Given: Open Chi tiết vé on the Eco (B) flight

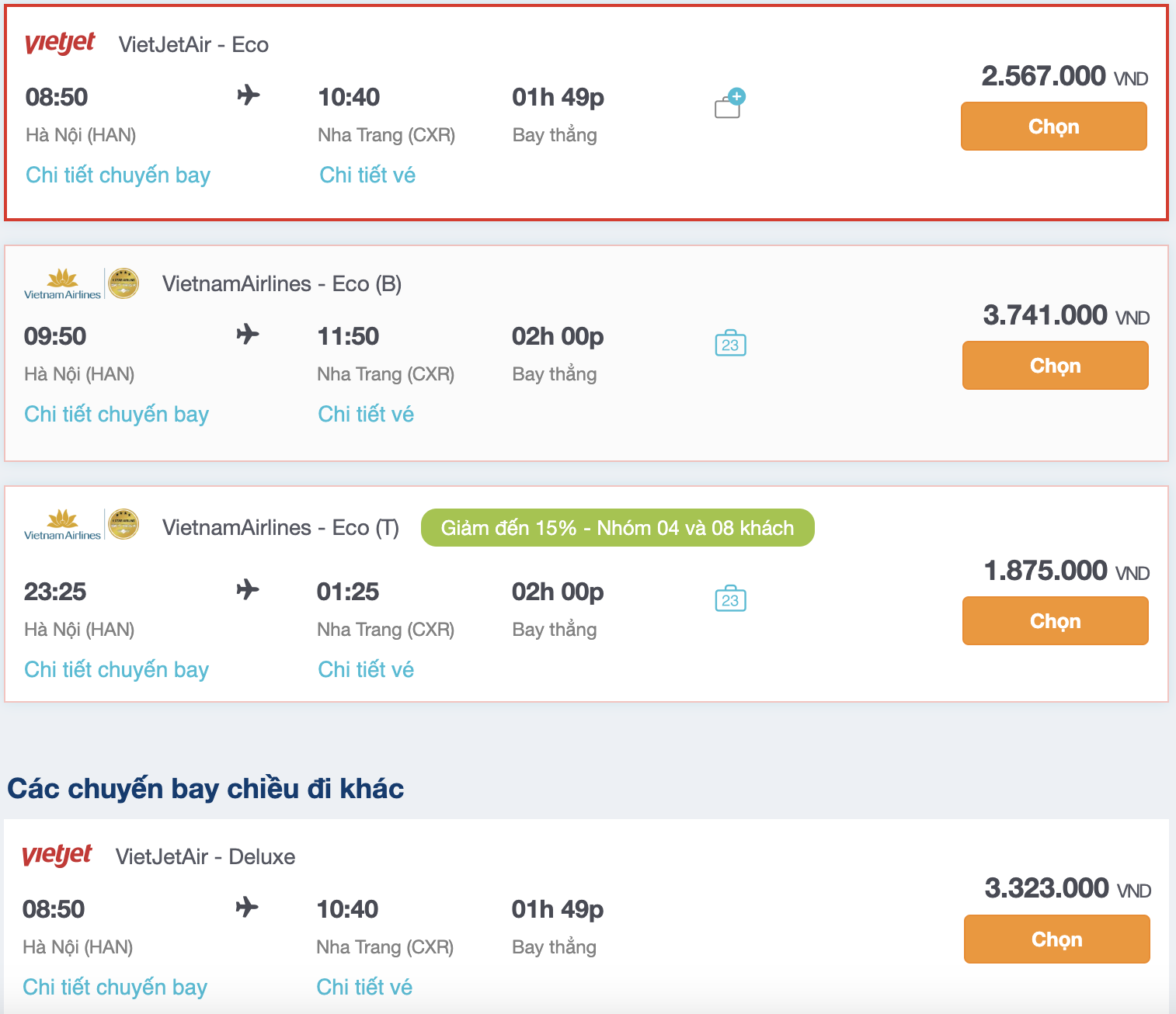Looking at the screenshot, I should click(x=366, y=413).
